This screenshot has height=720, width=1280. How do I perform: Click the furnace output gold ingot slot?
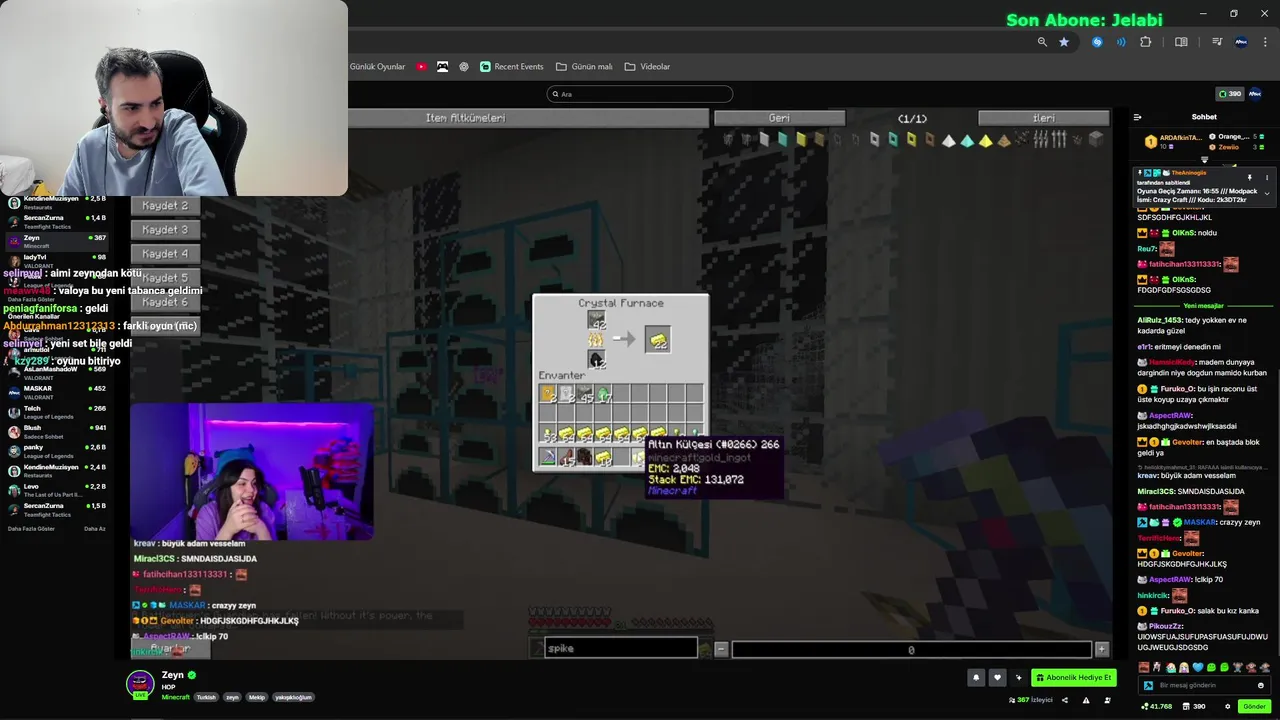coord(657,340)
